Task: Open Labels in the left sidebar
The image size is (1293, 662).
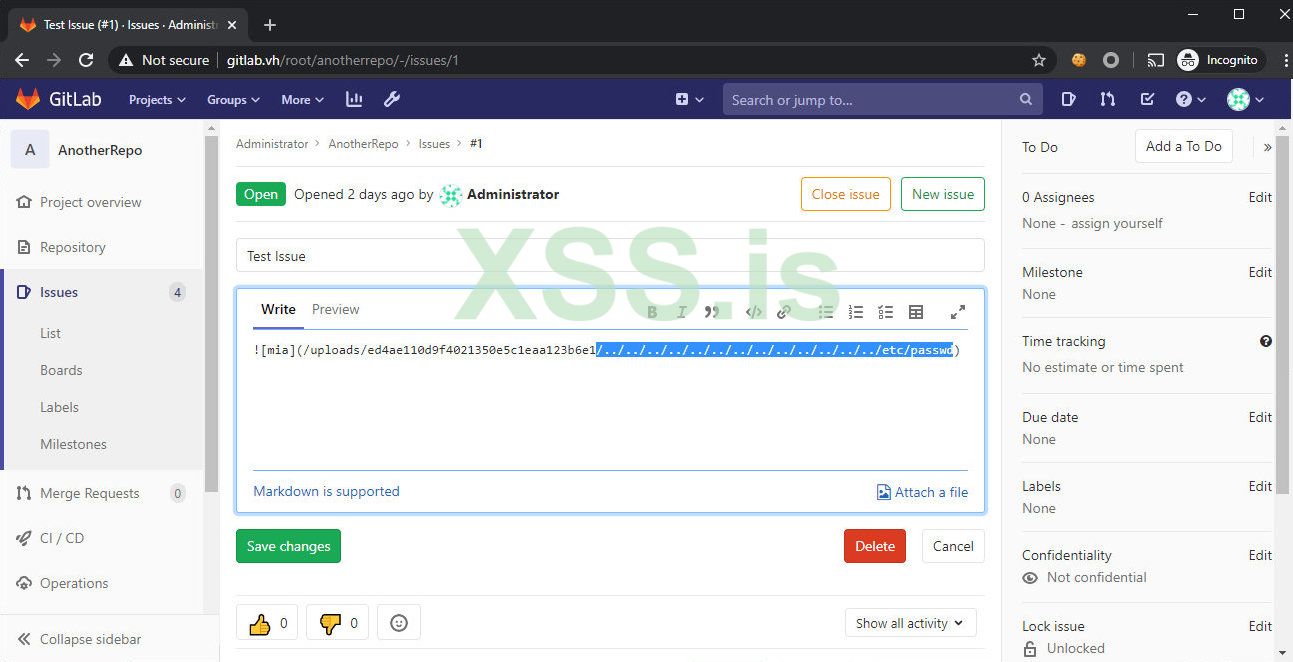Action: point(59,407)
